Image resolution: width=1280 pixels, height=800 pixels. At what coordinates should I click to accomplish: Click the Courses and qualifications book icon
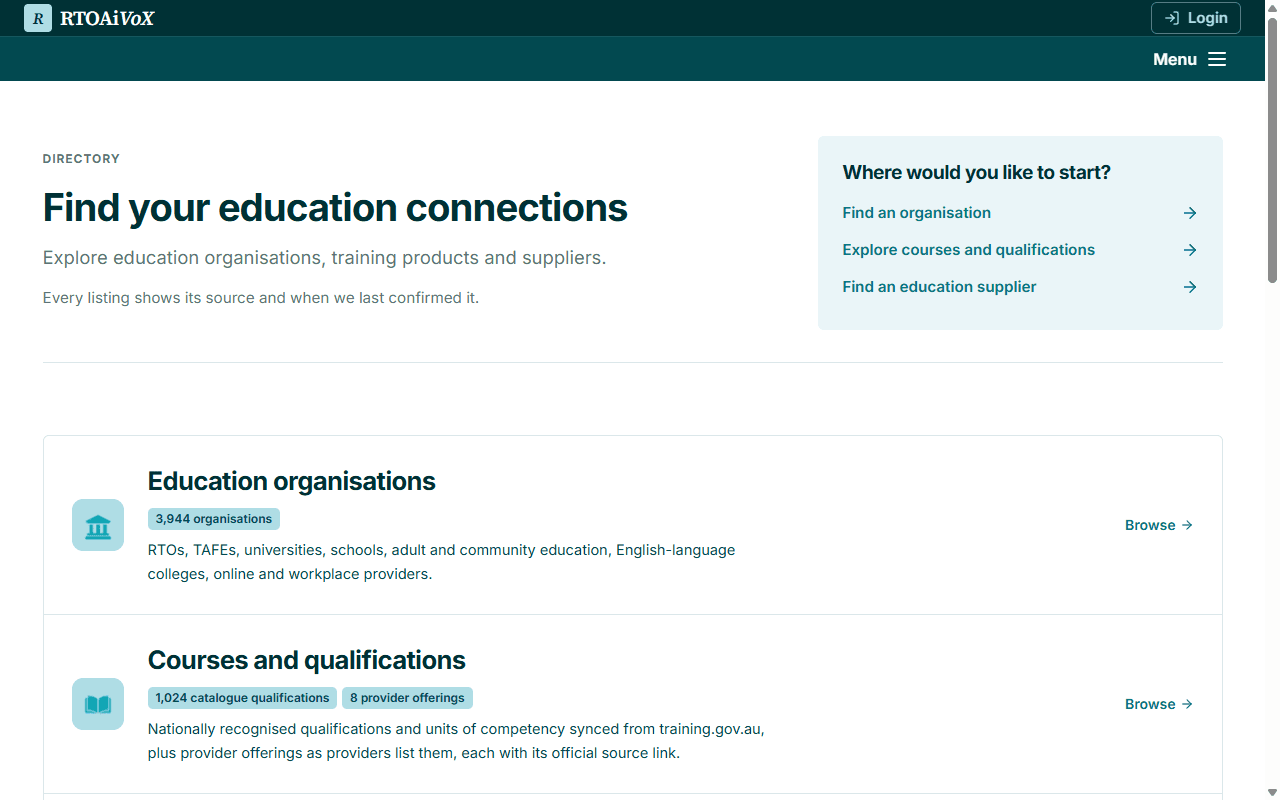coord(98,704)
